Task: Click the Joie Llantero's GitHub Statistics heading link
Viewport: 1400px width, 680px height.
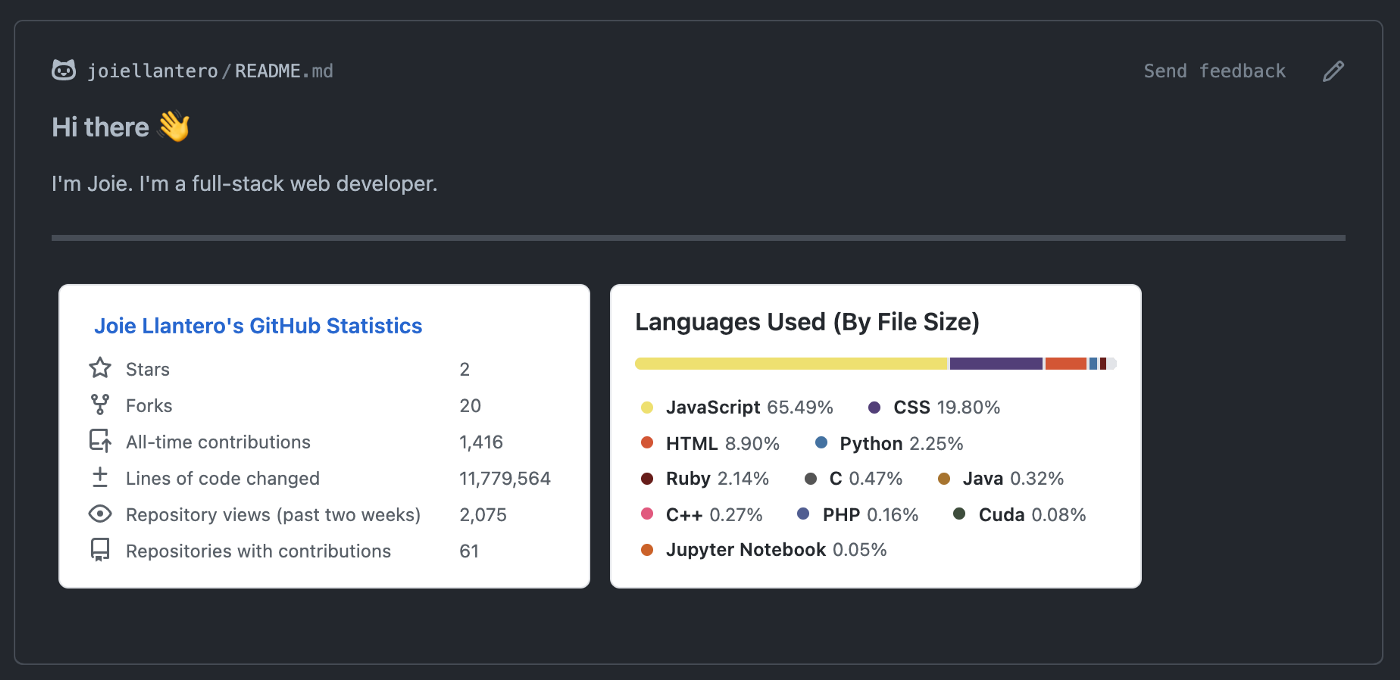Action: click(x=257, y=325)
